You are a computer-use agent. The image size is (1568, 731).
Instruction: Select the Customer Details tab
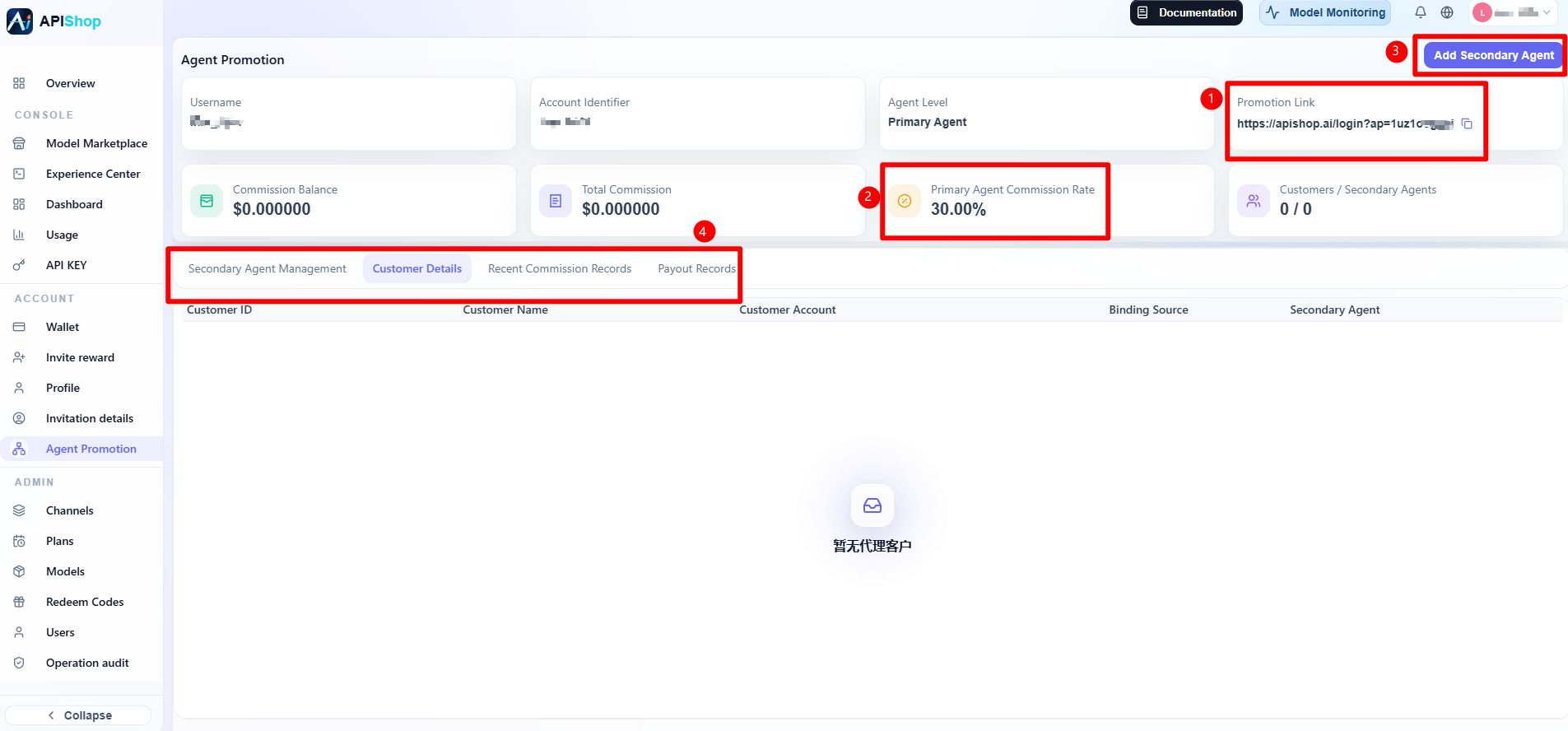[x=417, y=268]
